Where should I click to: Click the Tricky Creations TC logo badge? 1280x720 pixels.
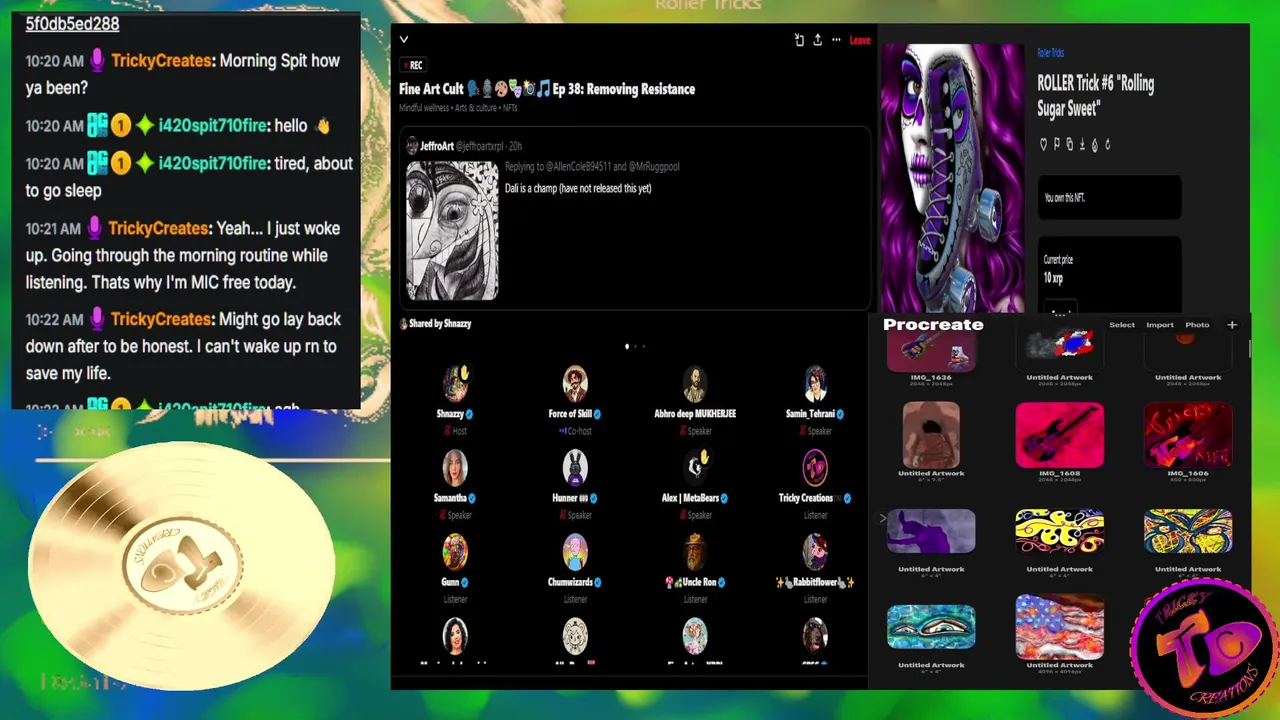(x=1203, y=647)
